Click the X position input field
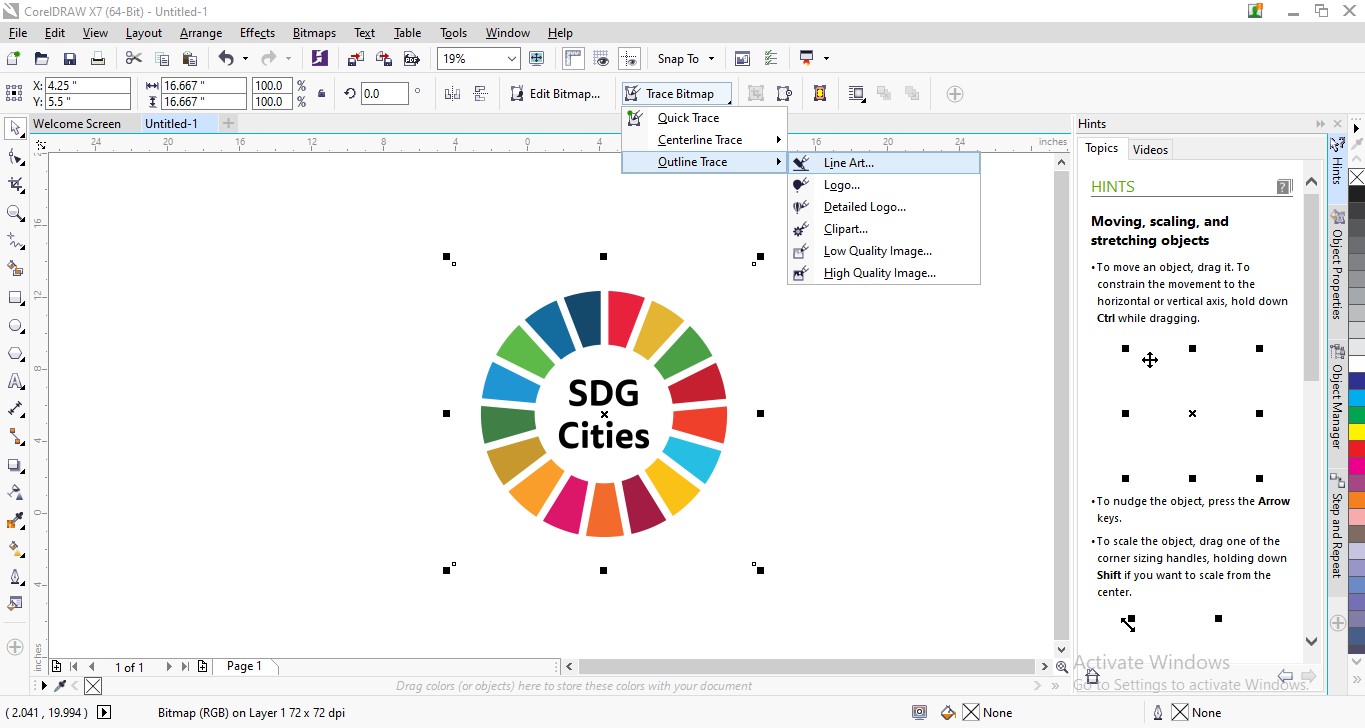Screen dimensions: 1365x728 click(x=88, y=86)
